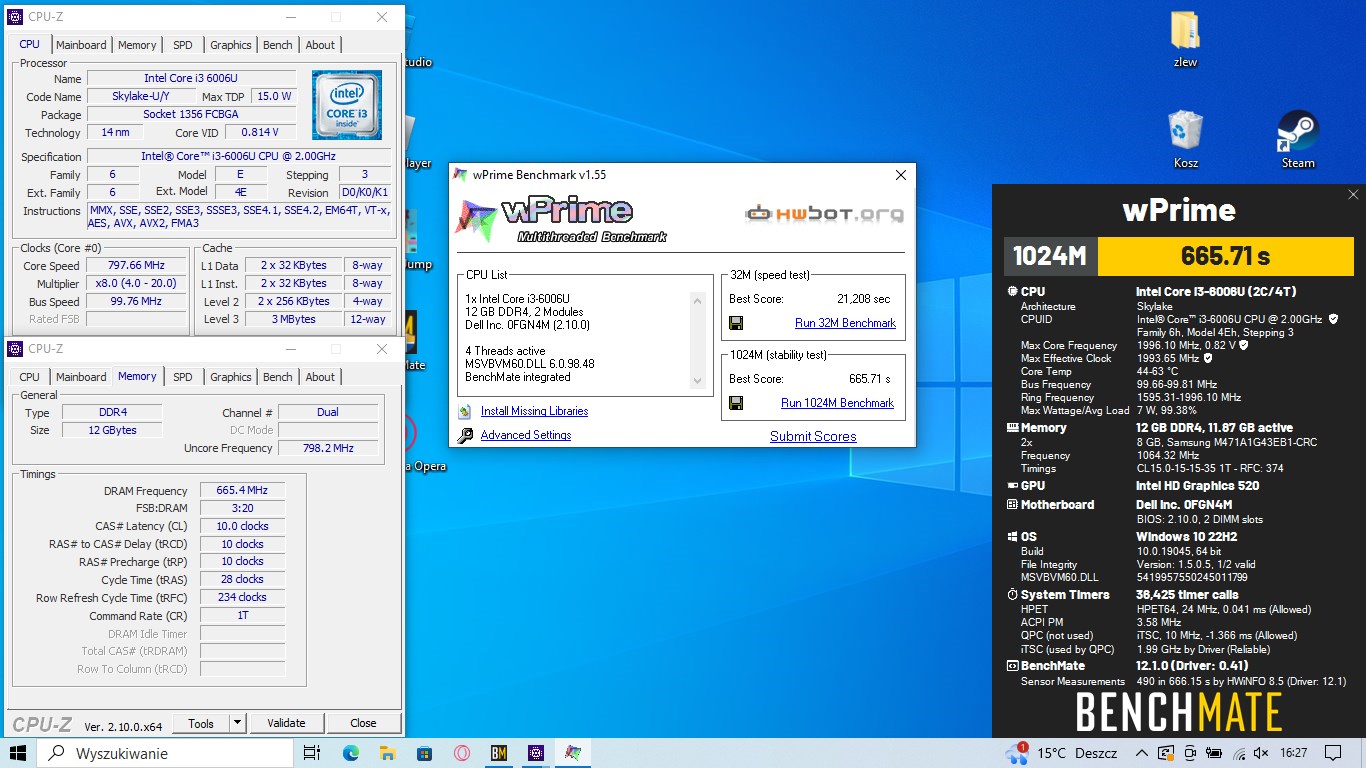This screenshot has width=1366, height=768.
Task: Switch to wPrime via its taskbar icon
Action: (572, 753)
